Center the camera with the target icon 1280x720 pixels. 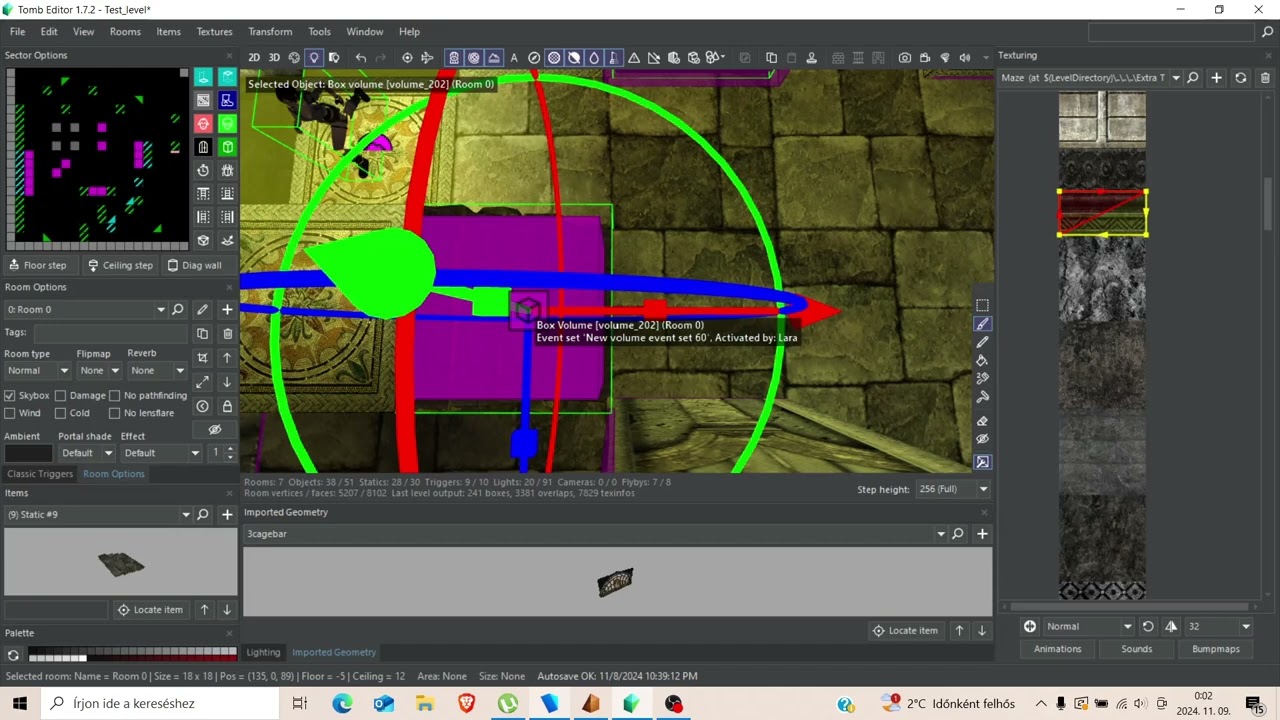click(x=407, y=58)
